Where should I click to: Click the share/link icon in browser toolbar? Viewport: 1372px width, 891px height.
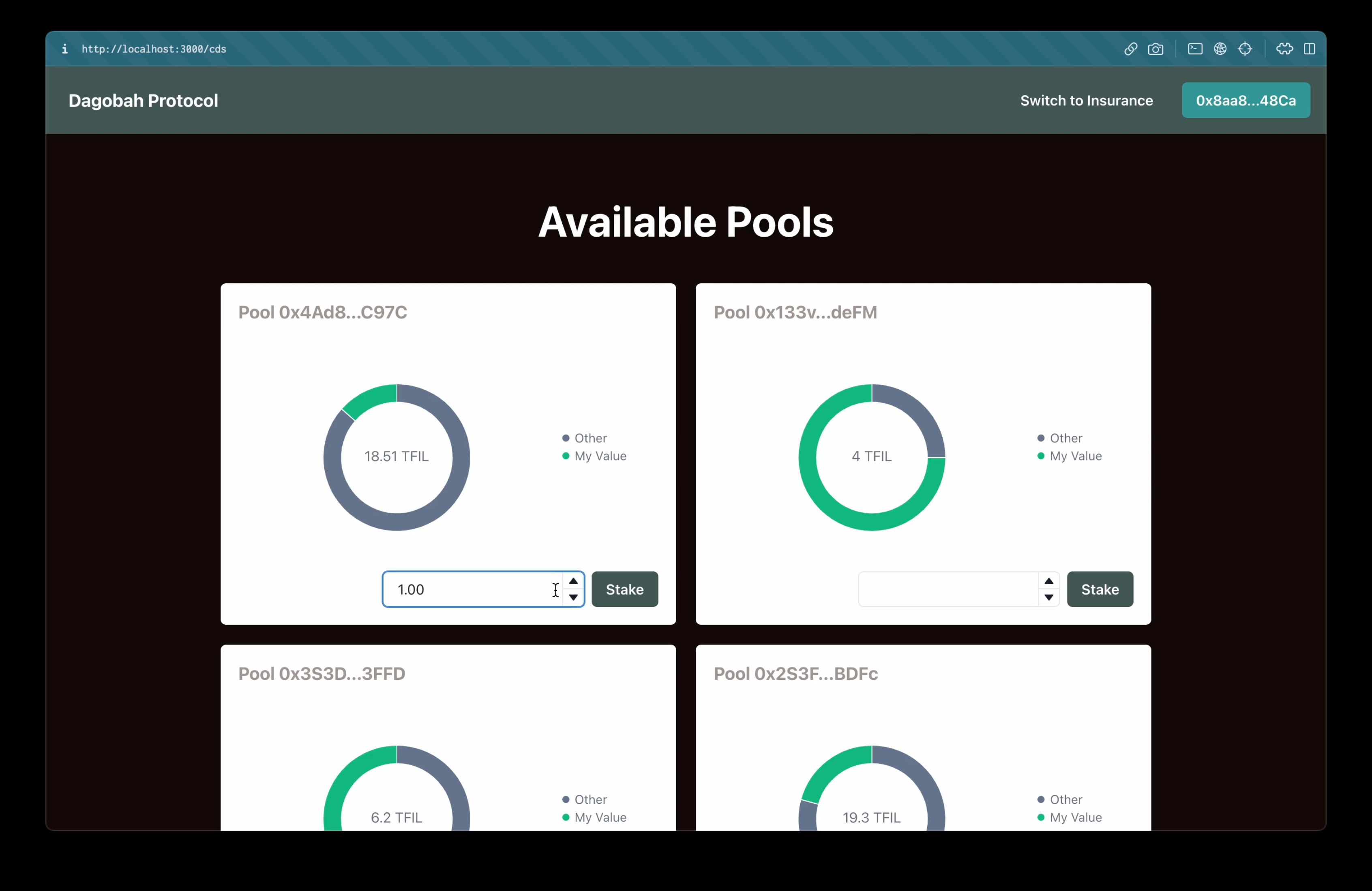click(x=1131, y=48)
